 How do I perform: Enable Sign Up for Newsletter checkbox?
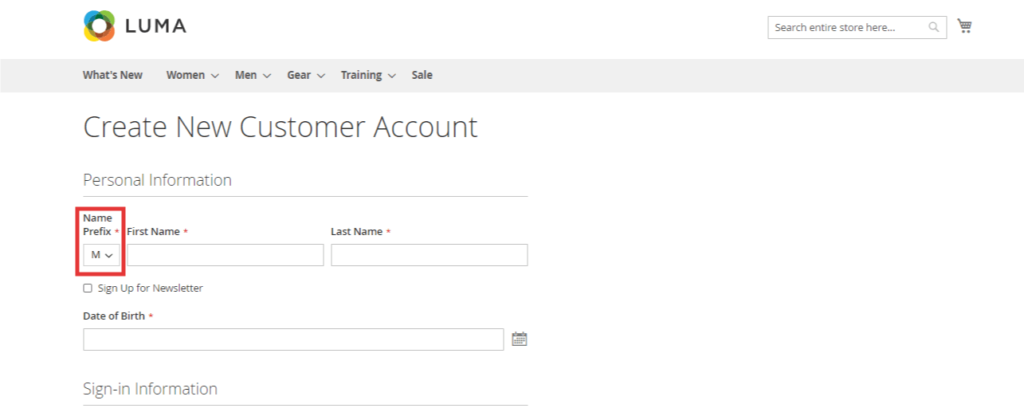click(88, 288)
